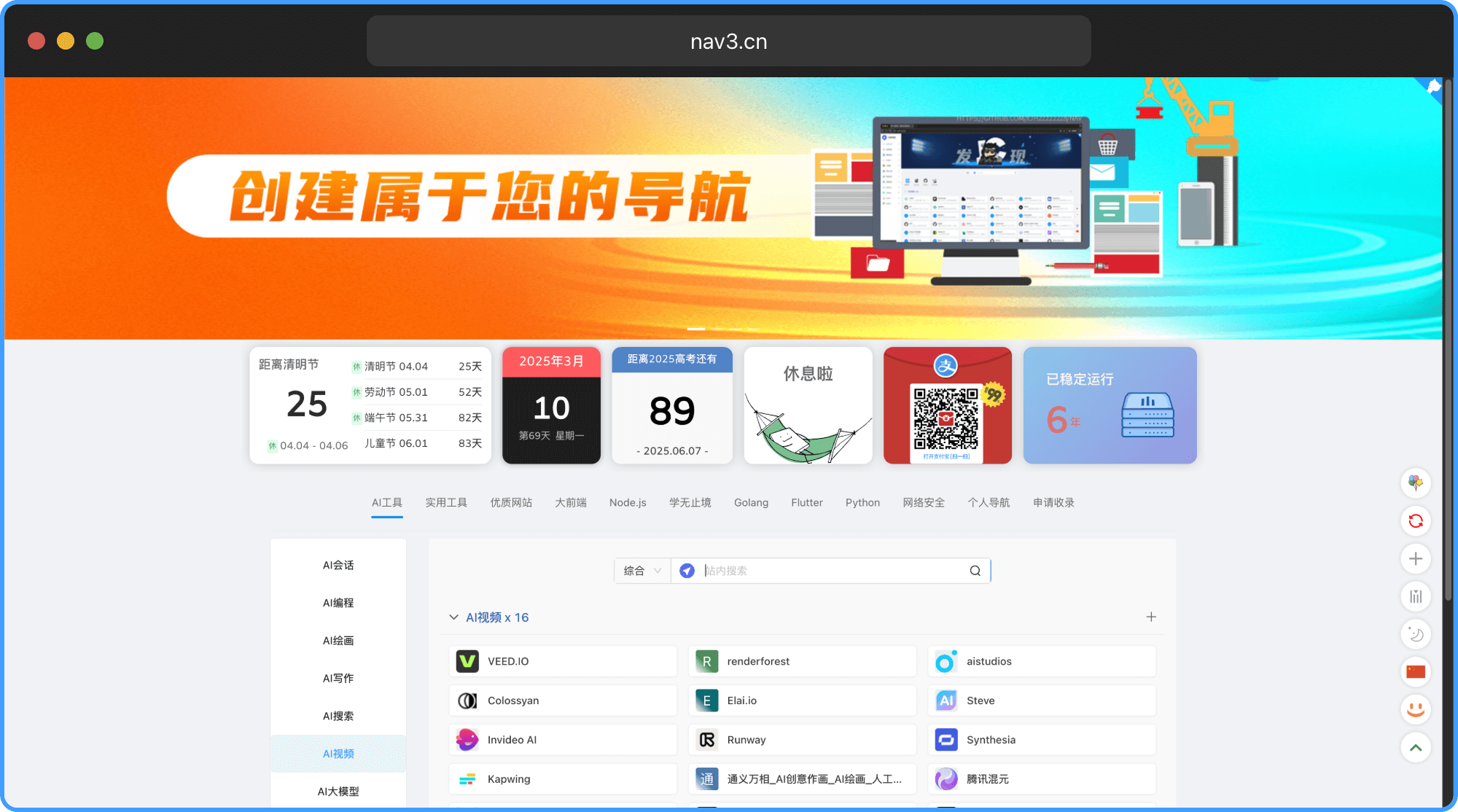Switch to the 实用工具 tab
This screenshot has height=812, width=1458.
[x=446, y=503]
